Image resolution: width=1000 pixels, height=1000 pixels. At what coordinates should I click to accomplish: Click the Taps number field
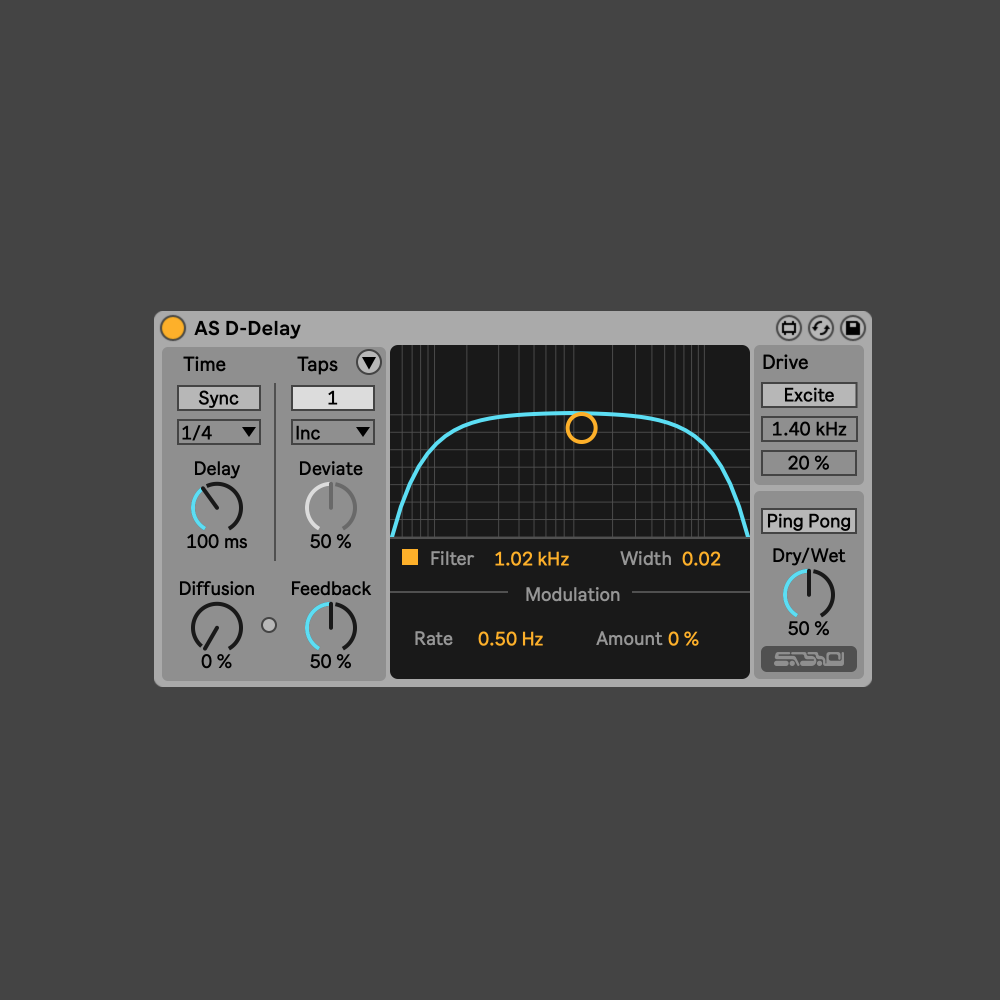coord(333,398)
